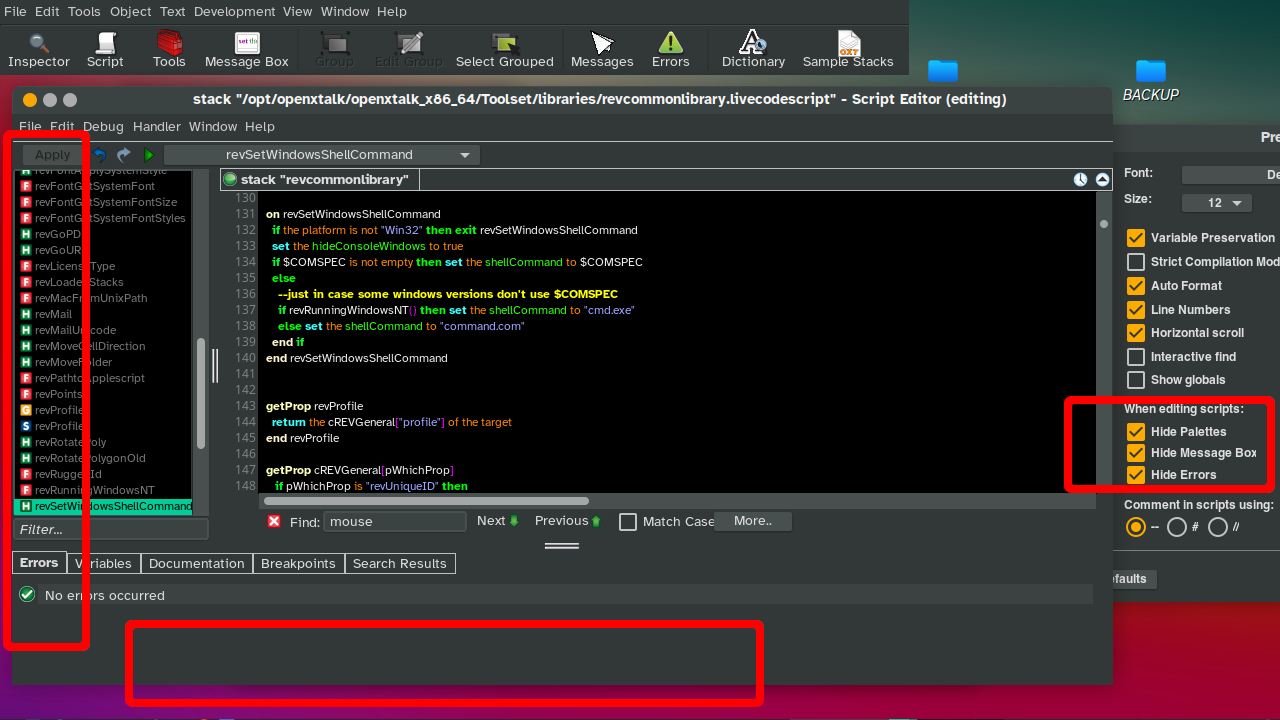Click the Filter field under handler list
Screen dimensions: 1280x720
click(111, 529)
